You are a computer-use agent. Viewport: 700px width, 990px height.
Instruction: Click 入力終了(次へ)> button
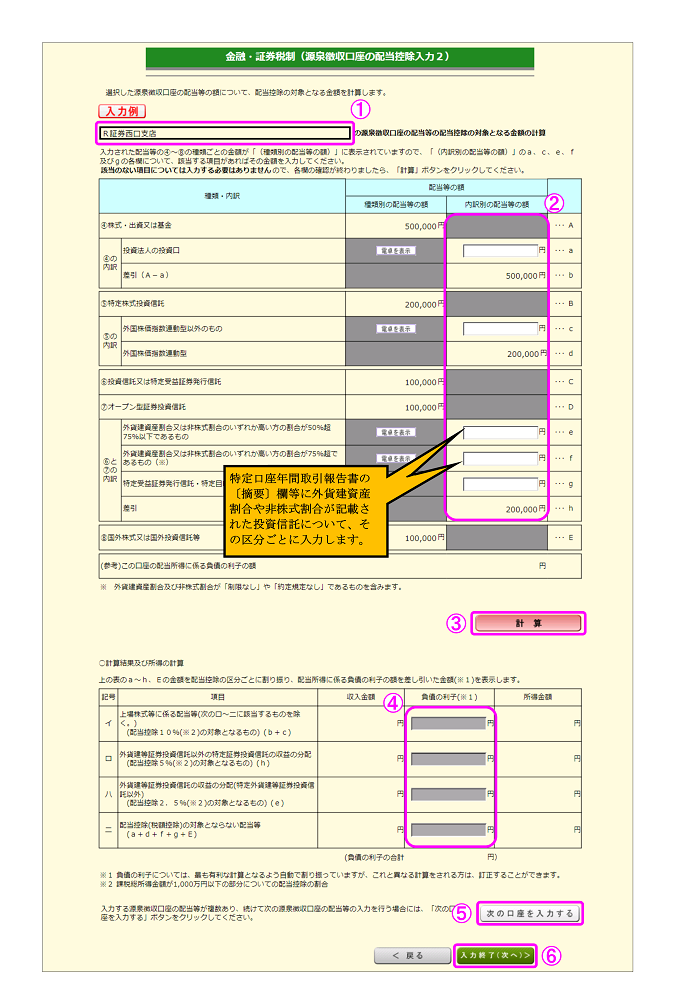pyautogui.click(x=495, y=955)
